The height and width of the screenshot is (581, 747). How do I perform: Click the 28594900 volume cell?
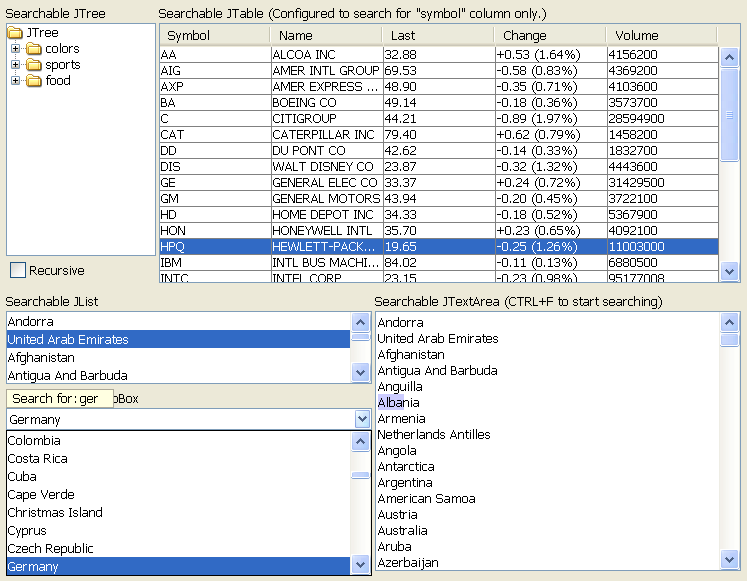coord(663,118)
